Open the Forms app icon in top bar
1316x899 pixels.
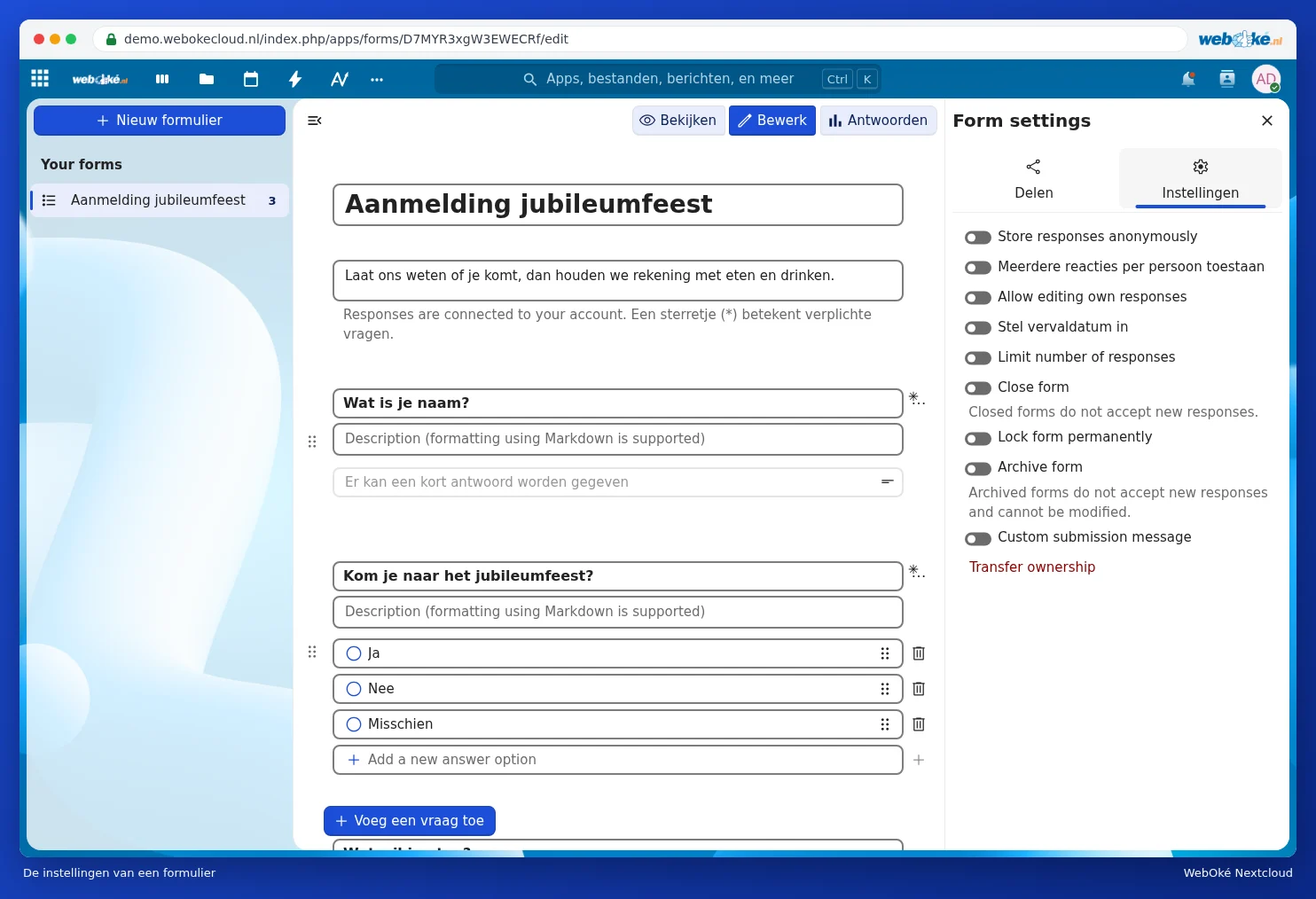coord(340,79)
